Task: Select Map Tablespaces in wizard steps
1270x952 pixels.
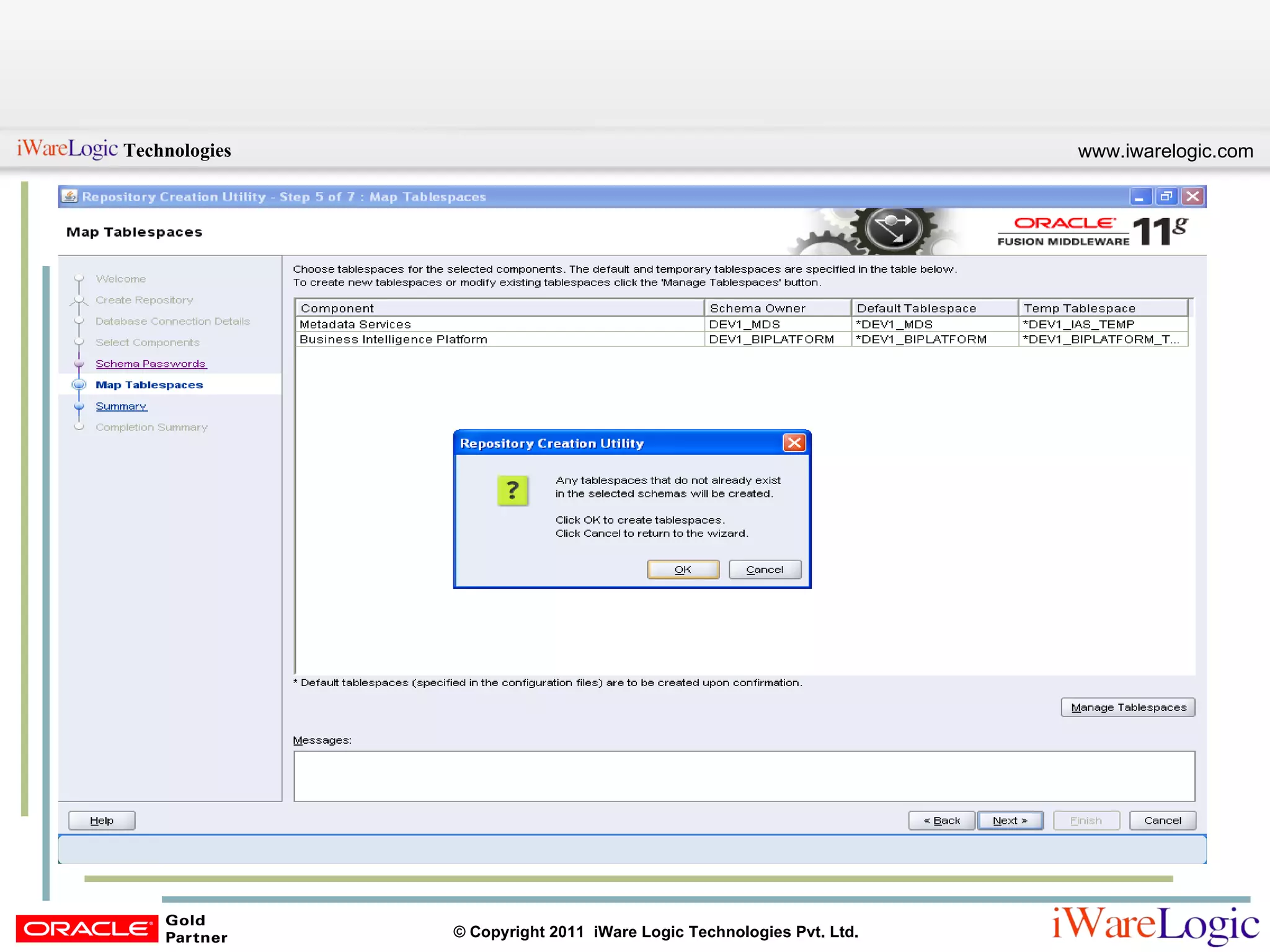Action: click(149, 385)
